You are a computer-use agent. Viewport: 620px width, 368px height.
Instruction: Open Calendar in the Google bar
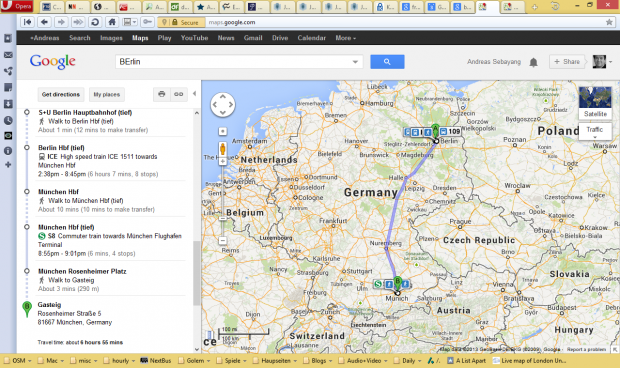click(x=312, y=38)
